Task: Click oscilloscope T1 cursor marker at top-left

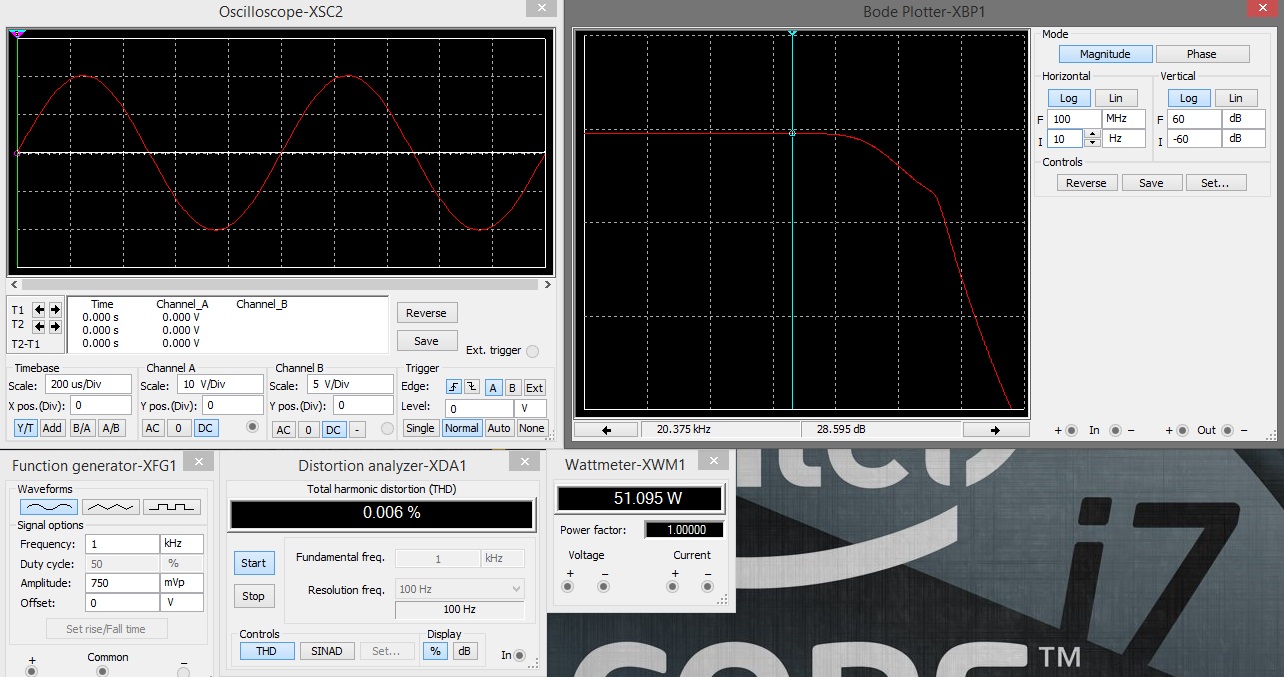Action: (17, 33)
